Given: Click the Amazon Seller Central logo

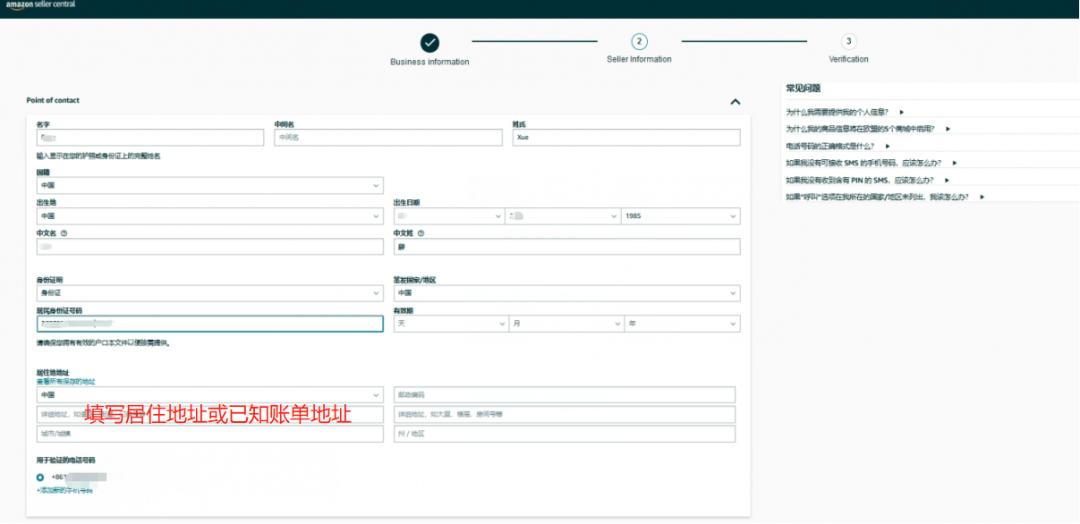Looking at the screenshot, I should click(40, 5).
